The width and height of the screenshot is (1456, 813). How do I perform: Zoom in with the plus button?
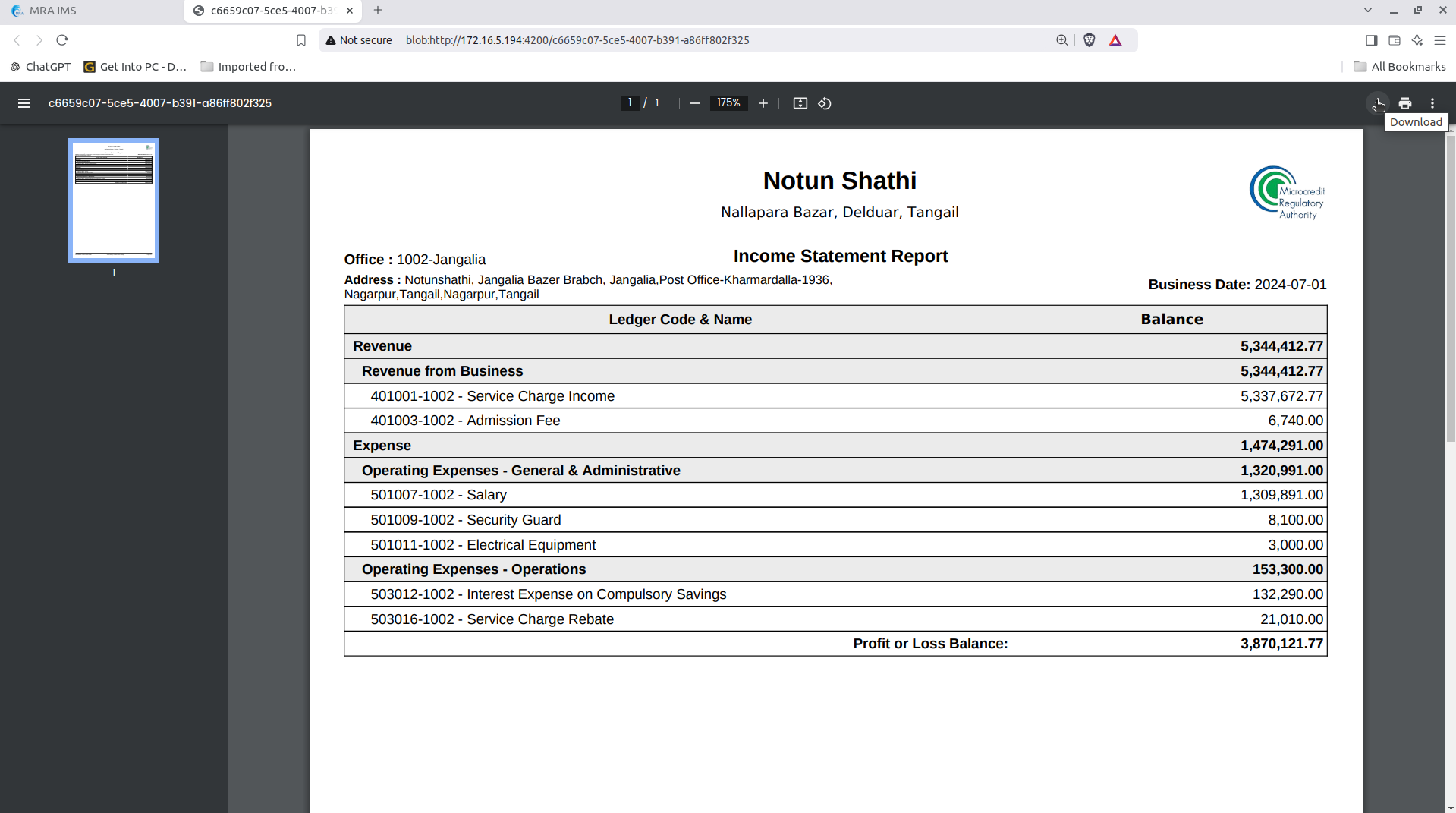click(763, 103)
